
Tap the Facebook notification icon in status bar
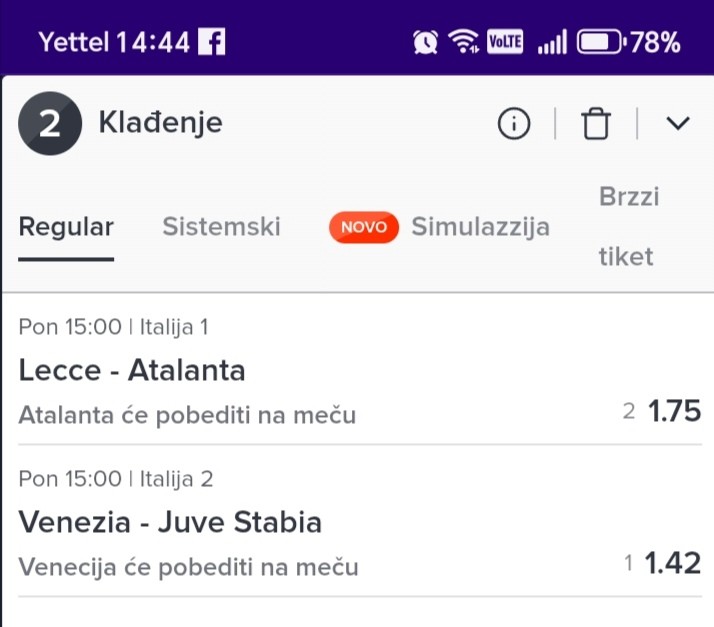211,42
